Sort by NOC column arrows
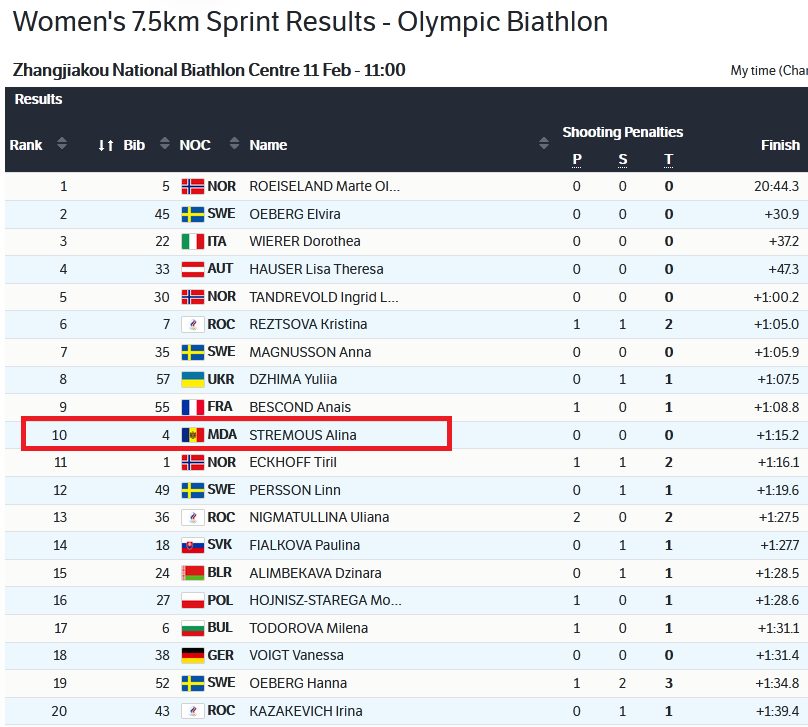This screenshot has width=808, height=727. pyautogui.click(x=234, y=143)
